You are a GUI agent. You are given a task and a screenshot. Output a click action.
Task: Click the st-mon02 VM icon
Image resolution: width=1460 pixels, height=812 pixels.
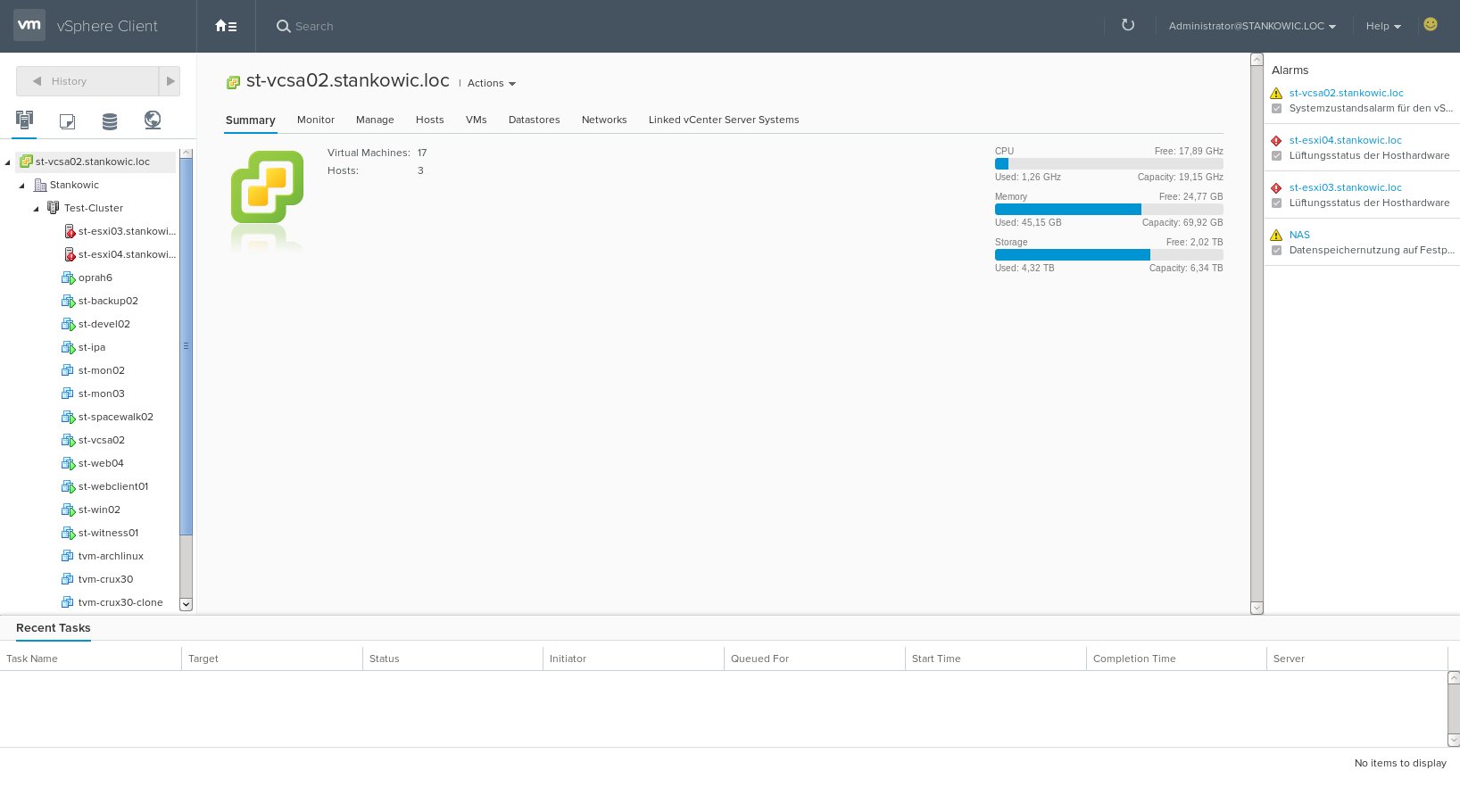(67, 370)
